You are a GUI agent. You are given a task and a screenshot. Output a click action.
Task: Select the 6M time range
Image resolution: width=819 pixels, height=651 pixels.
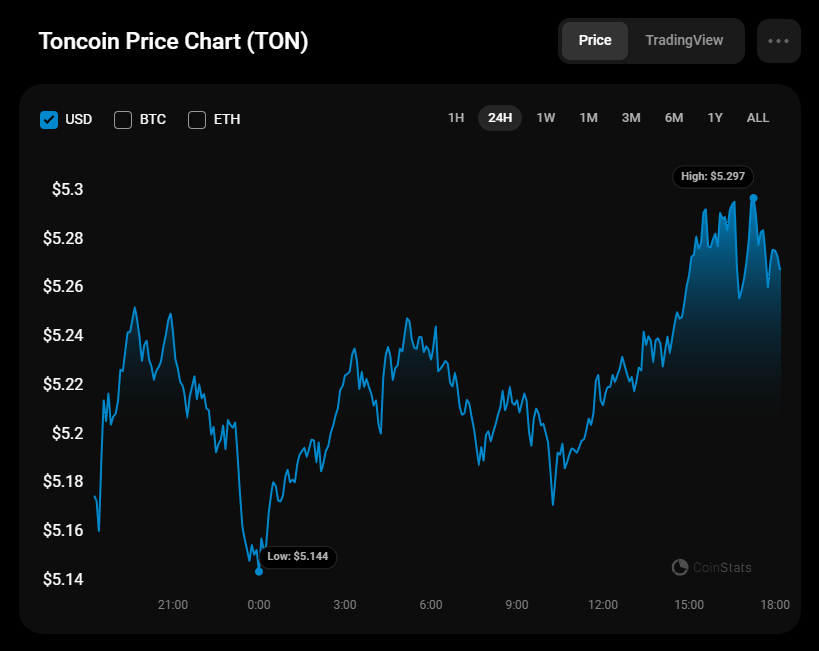[674, 118]
